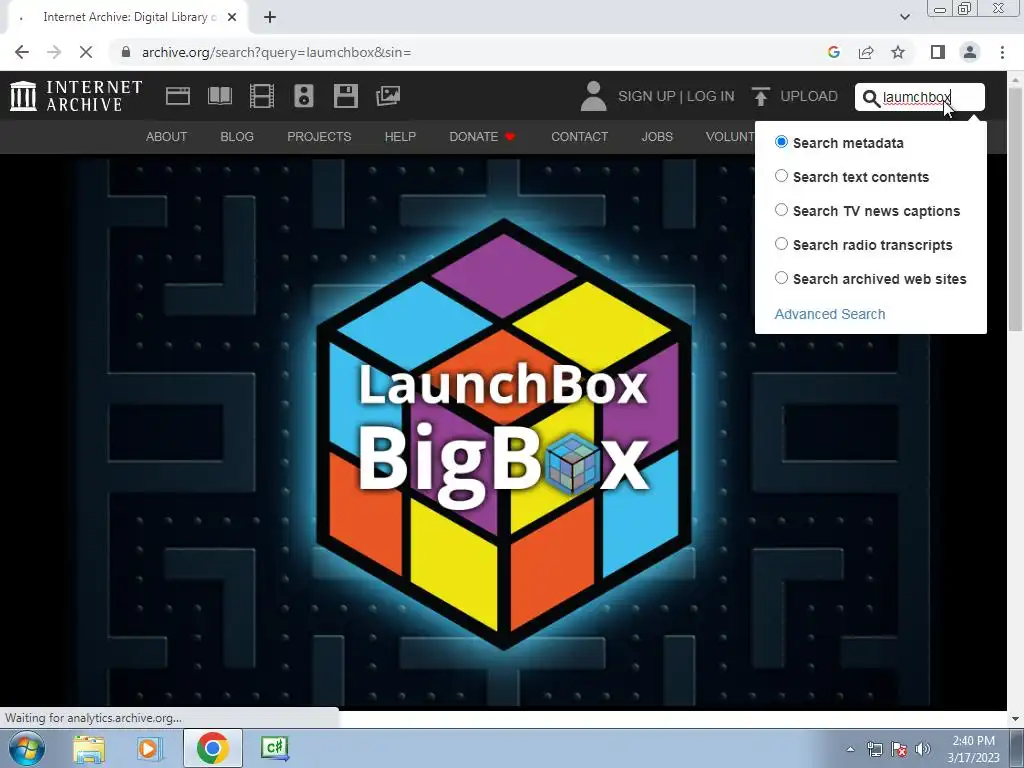Image resolution: width=1024 pixels, height=768 pixels.
Task: Open the Images icon in navbar
Action: click(x=388, y=96)
